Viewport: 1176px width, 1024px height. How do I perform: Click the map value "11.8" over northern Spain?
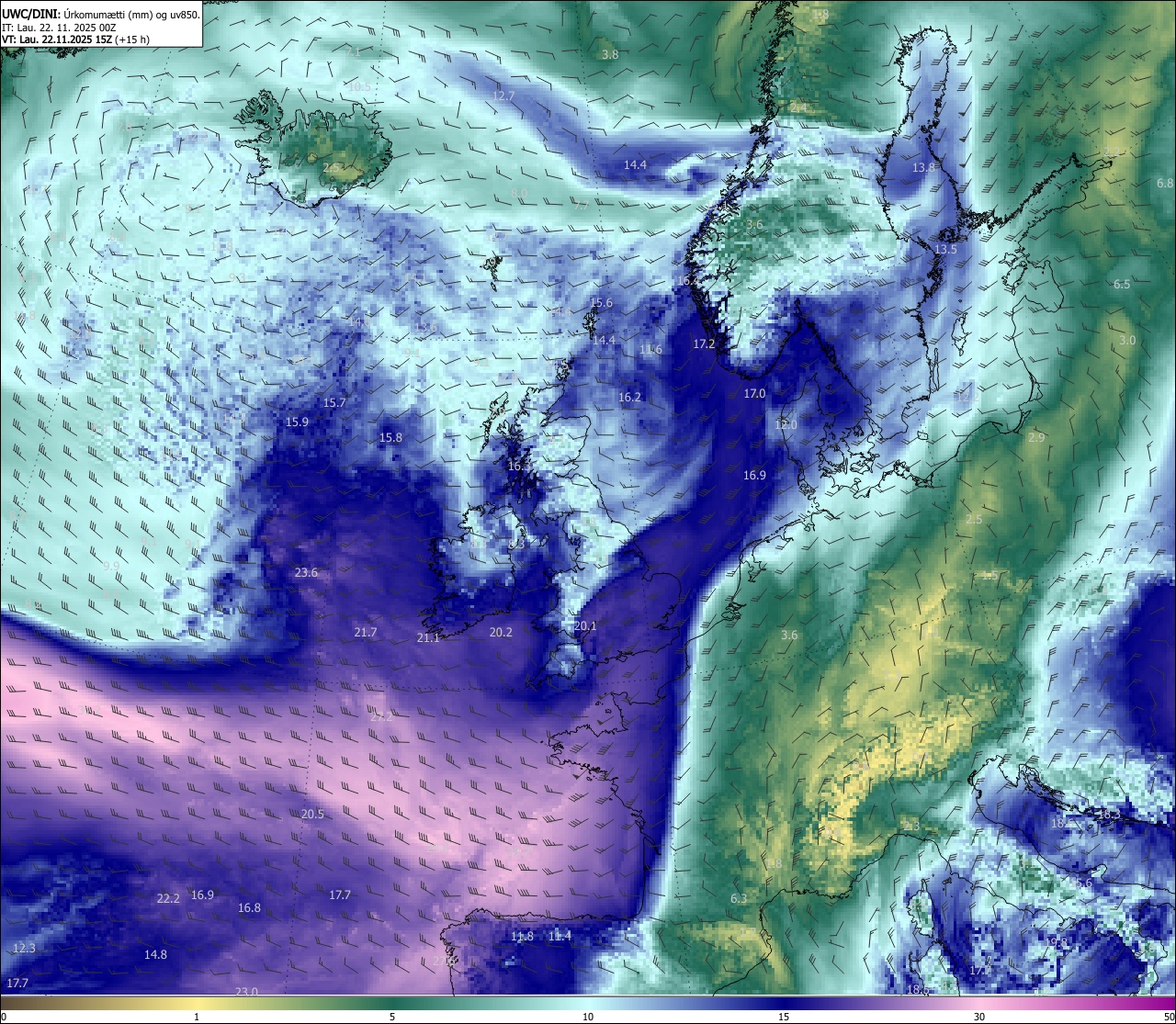pyautogui.click(x=522, y=936)
